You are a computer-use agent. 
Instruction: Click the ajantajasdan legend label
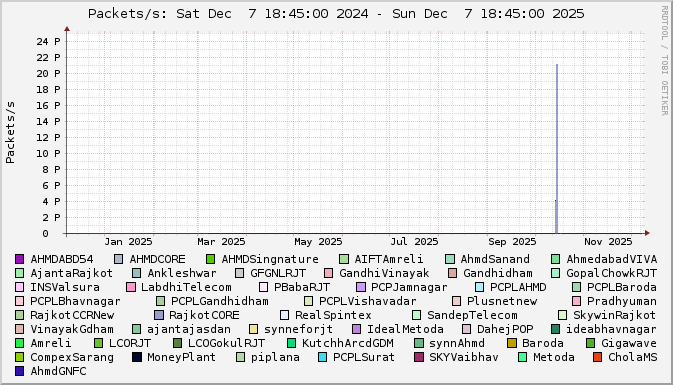(189, 329)
